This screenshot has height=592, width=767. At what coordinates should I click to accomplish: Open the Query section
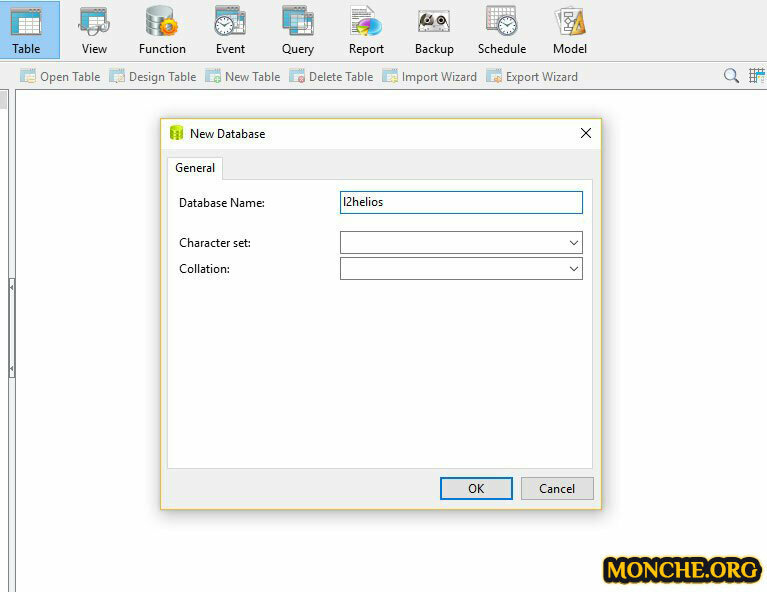(x=298, y=29)
